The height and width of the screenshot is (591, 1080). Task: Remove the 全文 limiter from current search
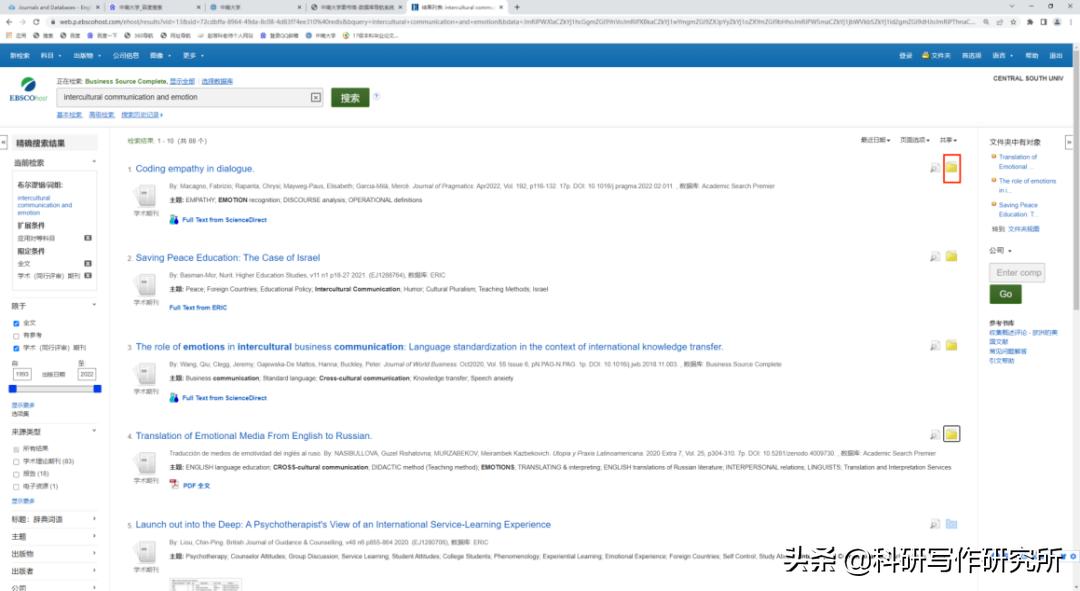87,263
